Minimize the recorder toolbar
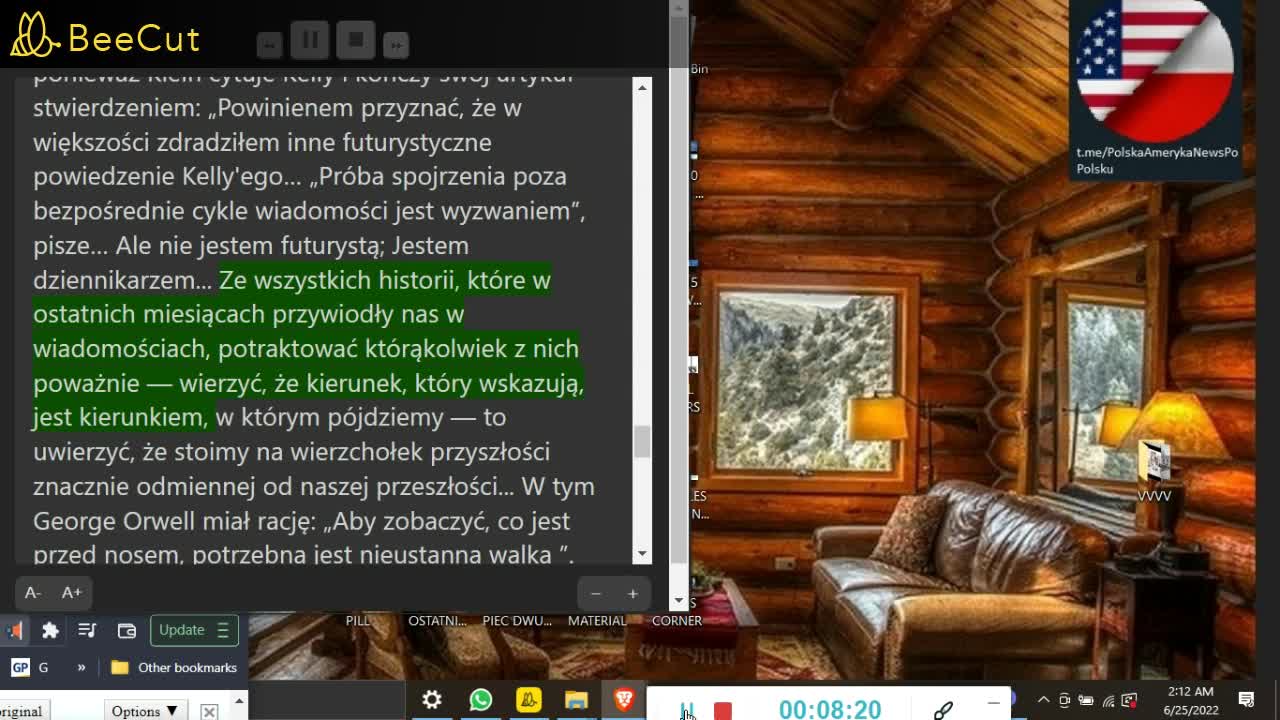 993,702
